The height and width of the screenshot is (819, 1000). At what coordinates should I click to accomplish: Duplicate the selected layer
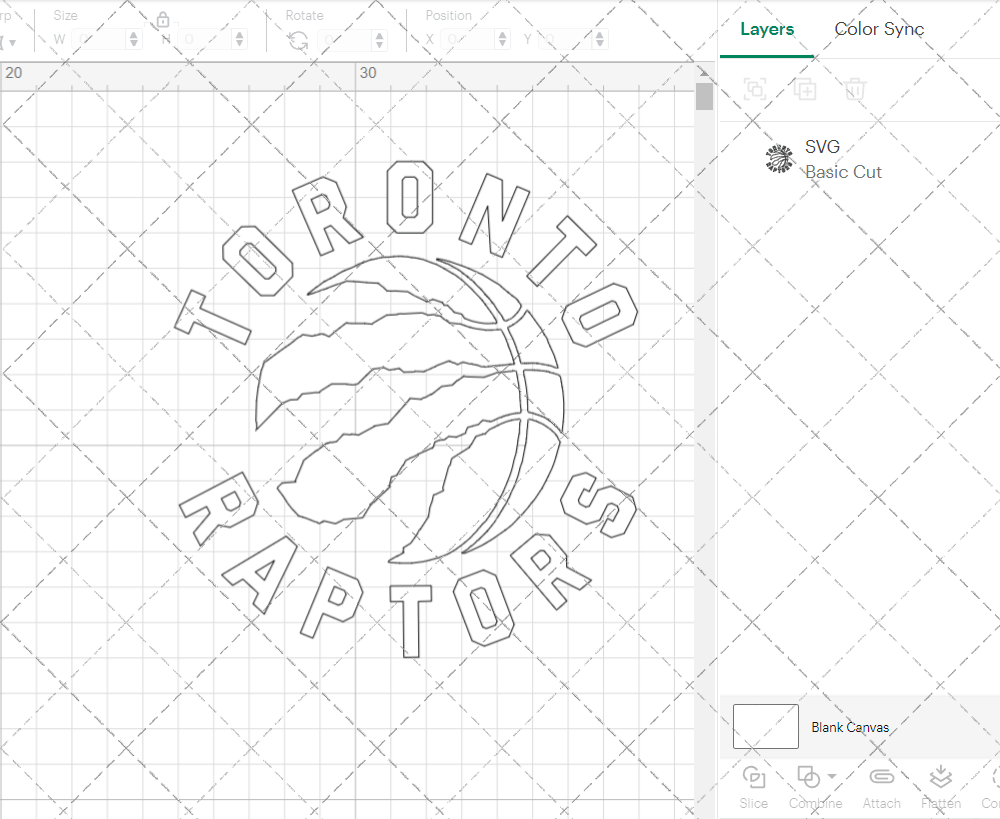805,89
